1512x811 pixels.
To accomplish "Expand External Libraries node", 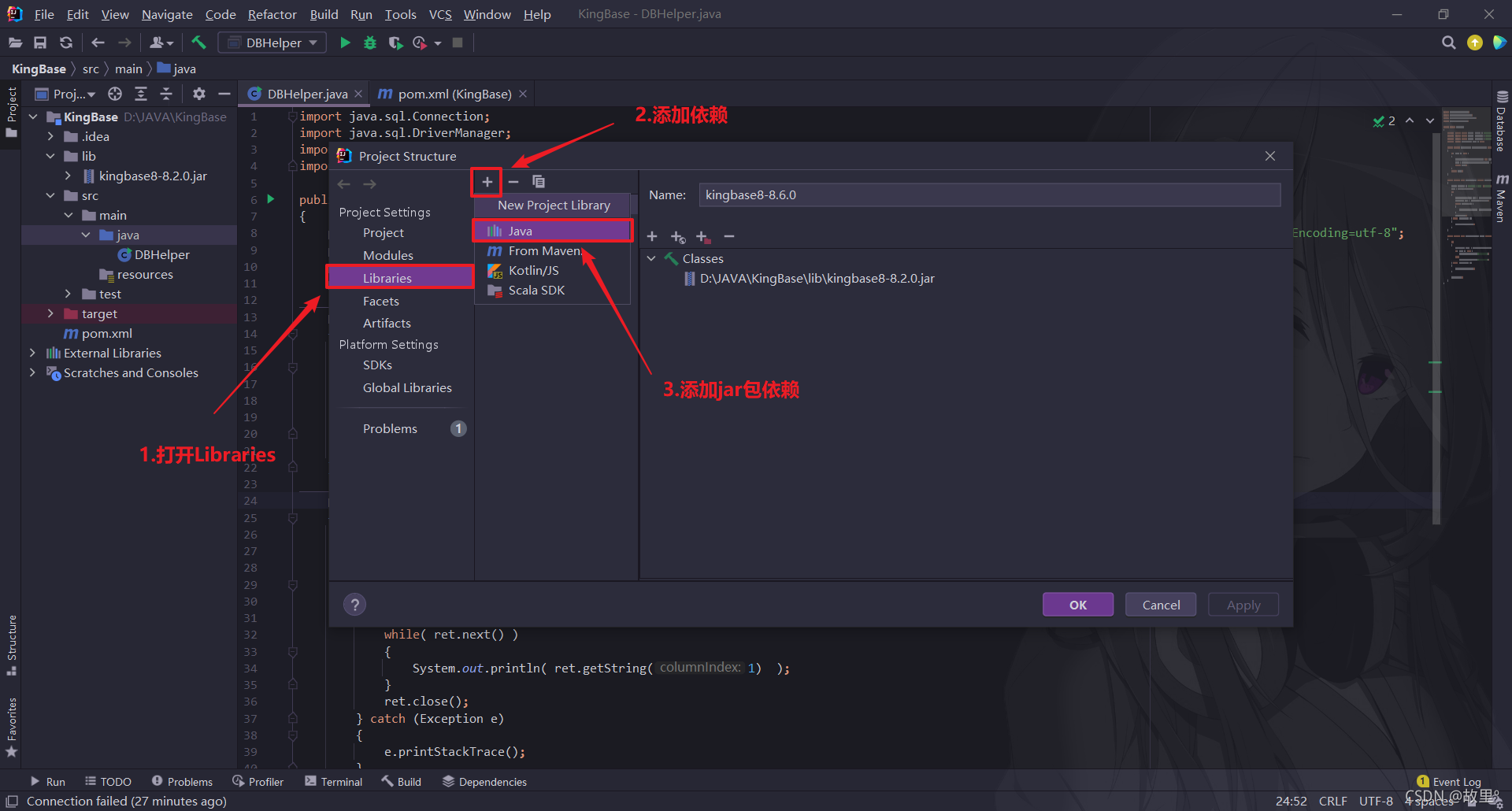I will 32,353.
